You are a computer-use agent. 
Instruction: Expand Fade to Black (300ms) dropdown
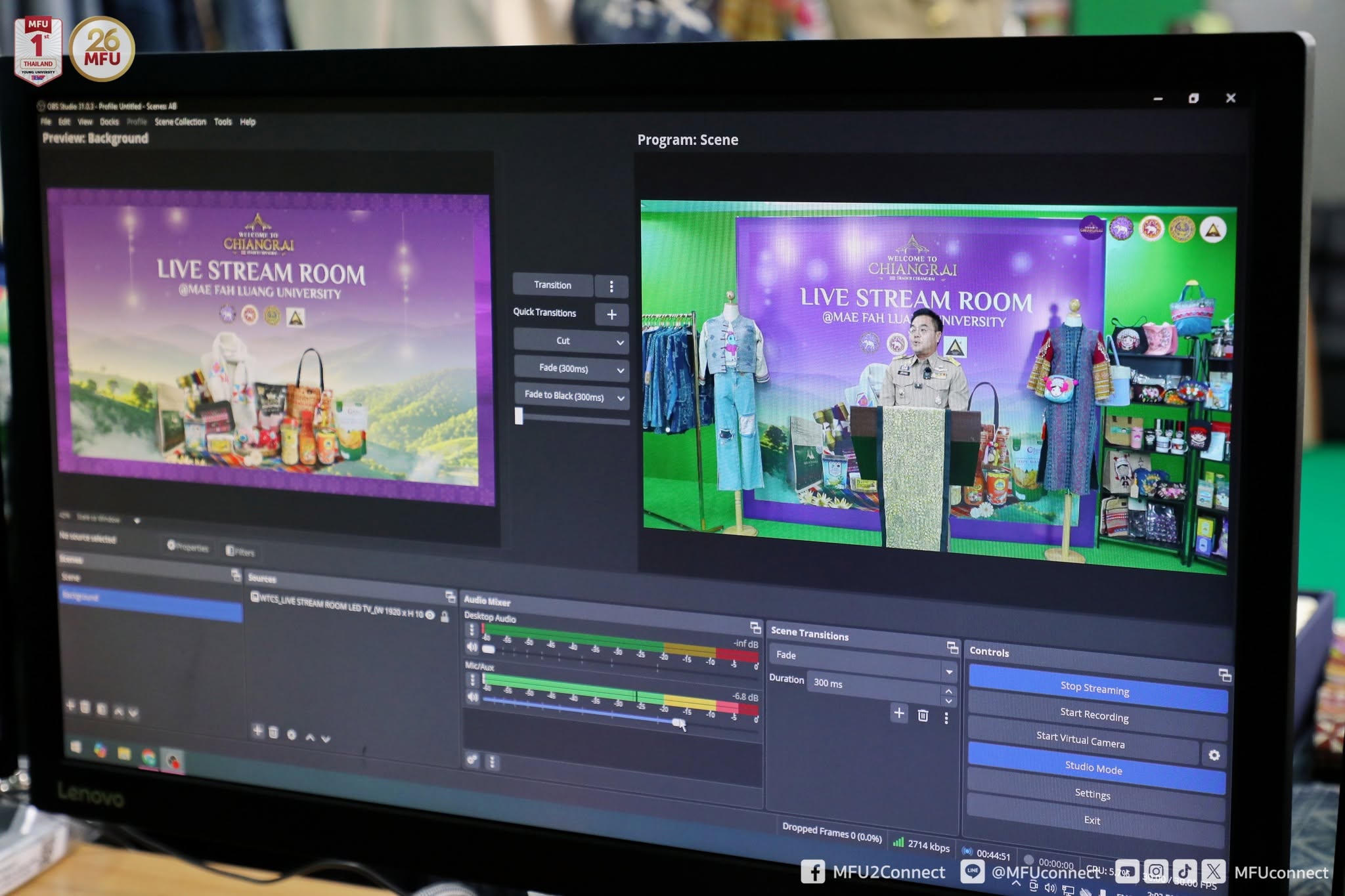click(621, 398)
